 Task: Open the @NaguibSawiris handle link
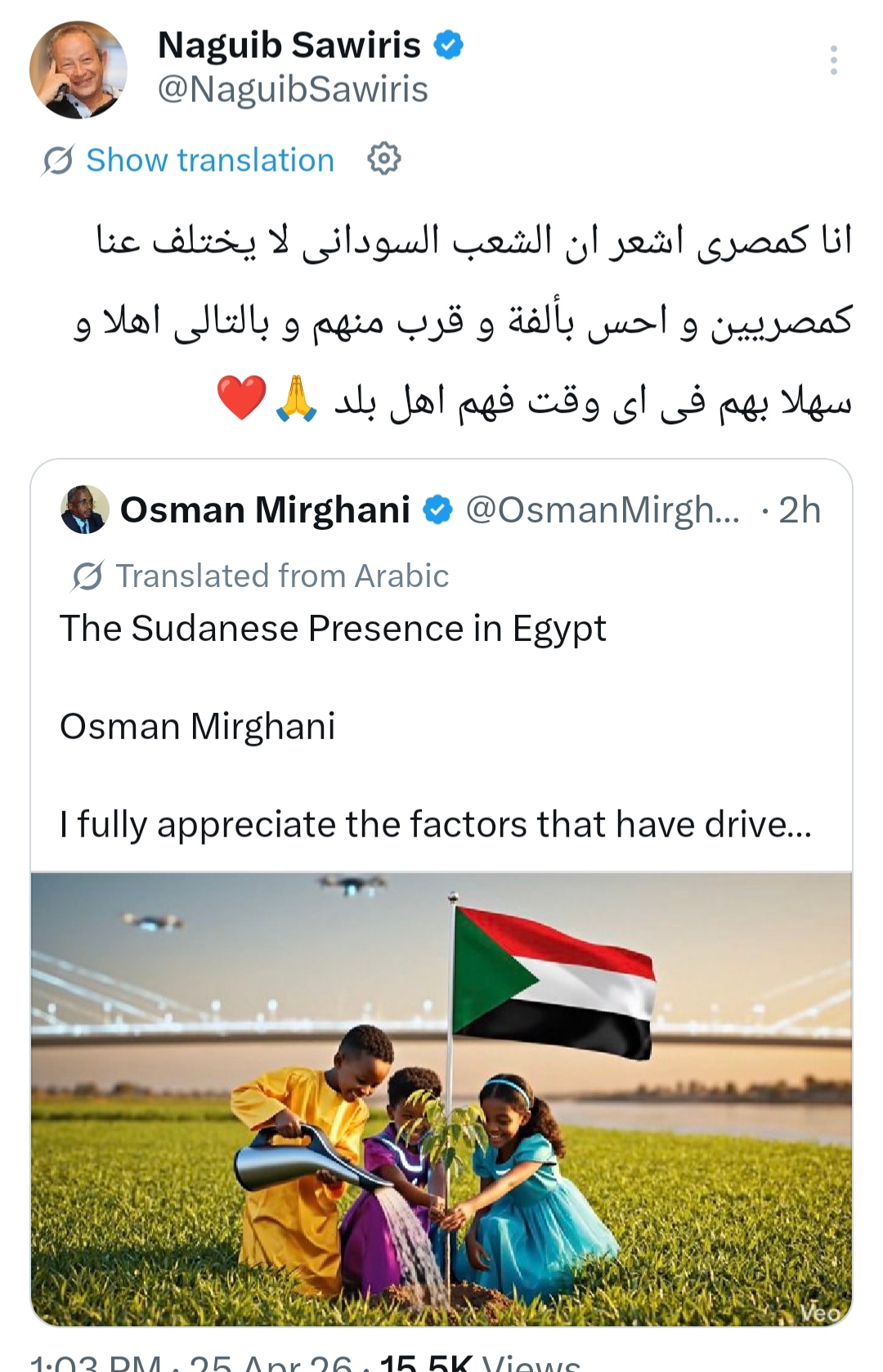pyautogui.click(x=293, y=89)
